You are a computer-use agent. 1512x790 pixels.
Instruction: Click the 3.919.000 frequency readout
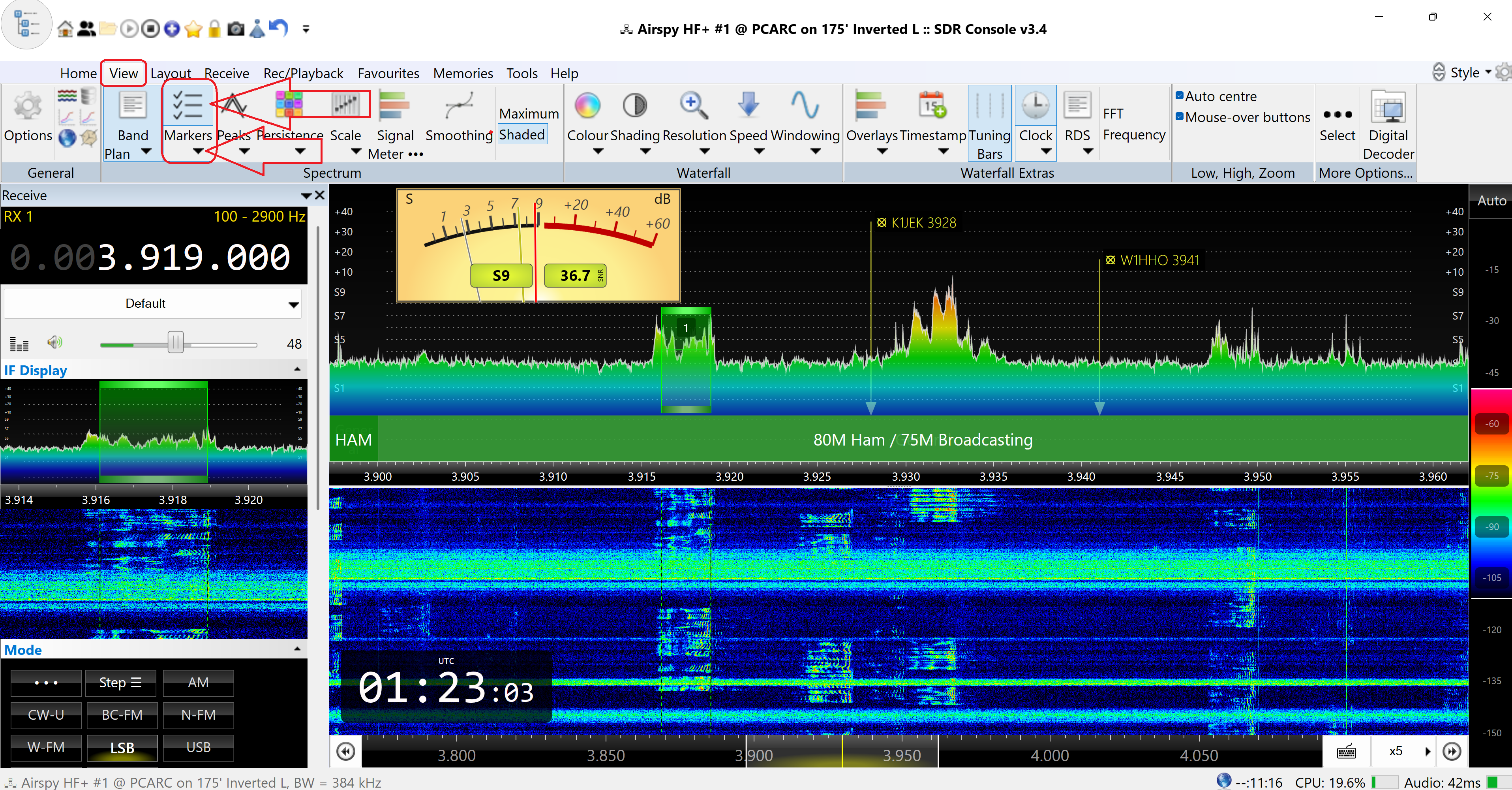194,257
